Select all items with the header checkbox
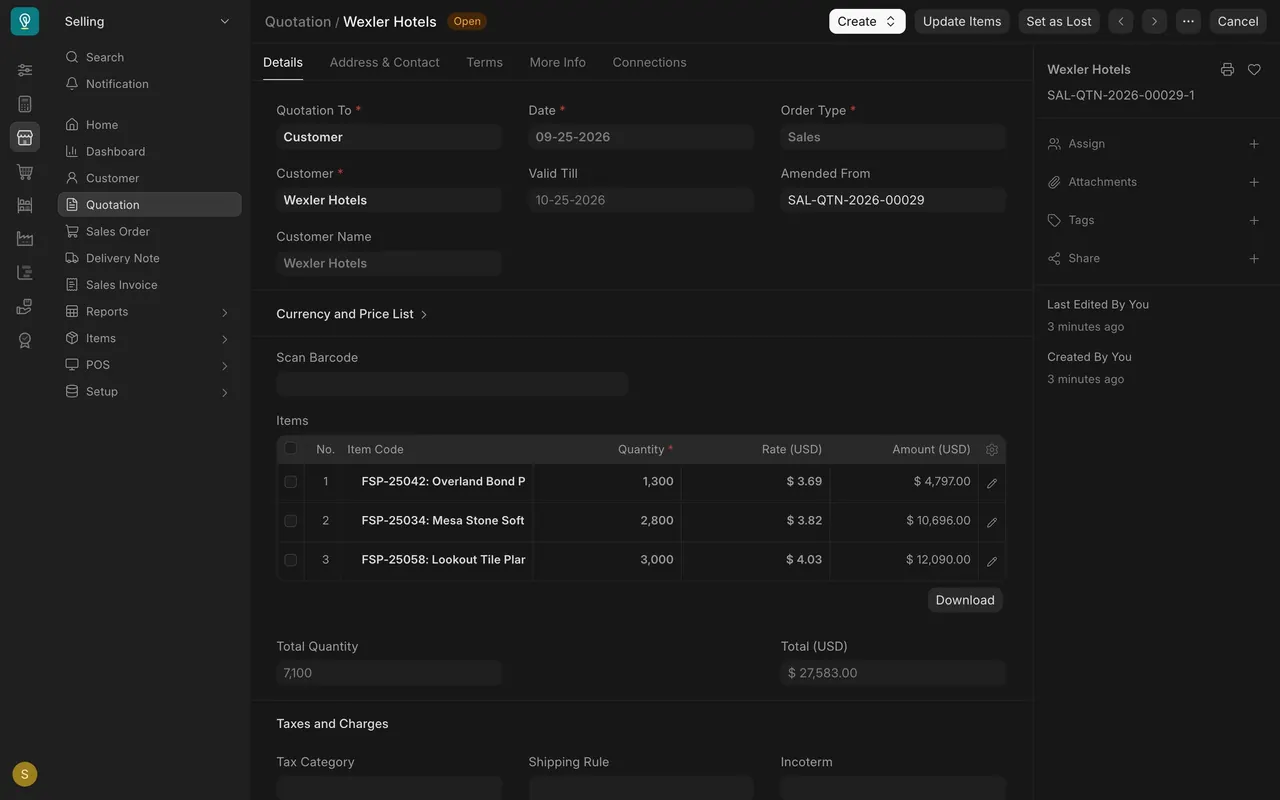Image resolution: width=1280 pixels, height=800 pixels. pos(291,449)
